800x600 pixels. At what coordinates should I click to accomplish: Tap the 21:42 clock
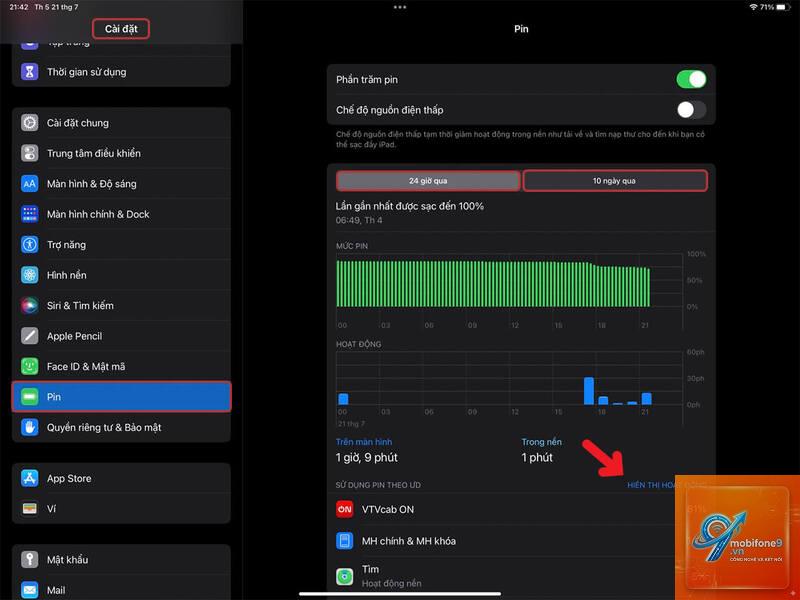click(19, 7)
